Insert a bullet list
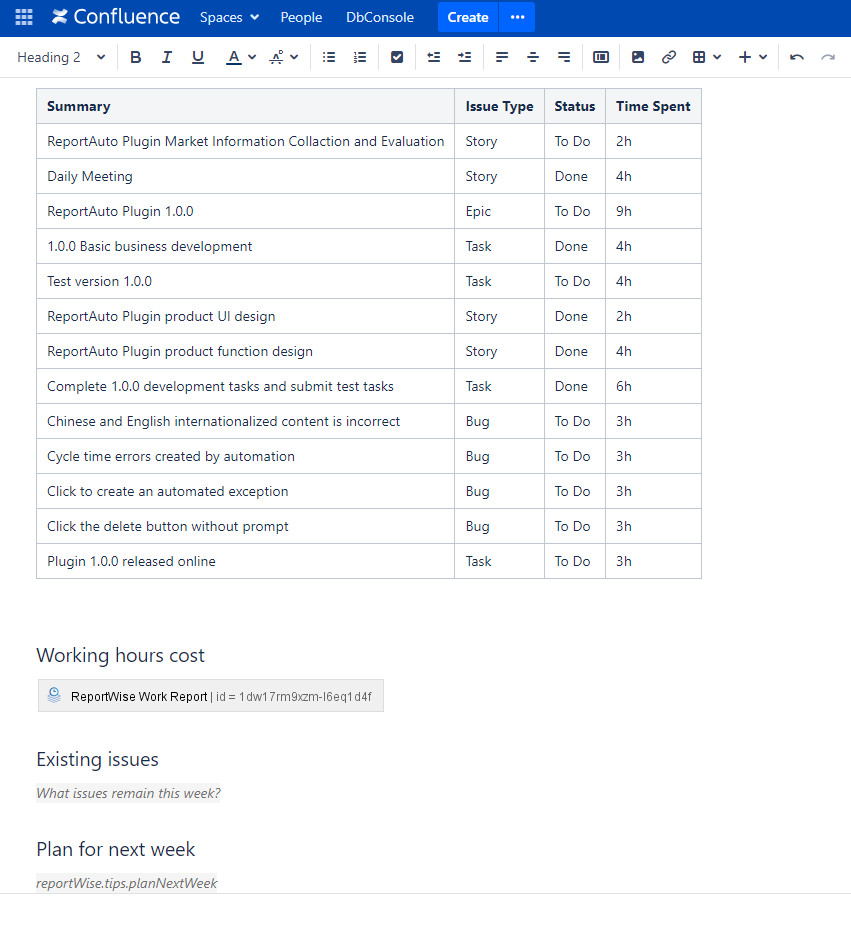This screenshot has height=930, width=851. [329, 57]
